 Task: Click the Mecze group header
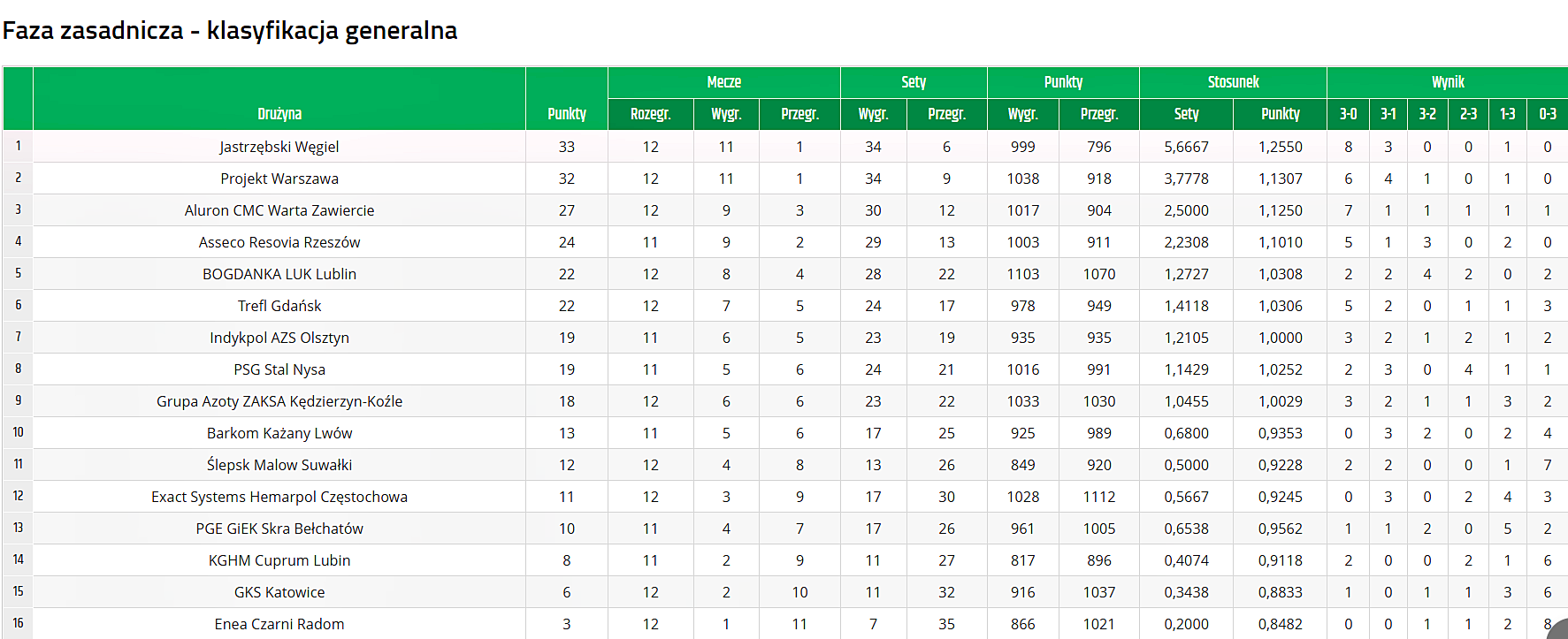coord(724,82)
